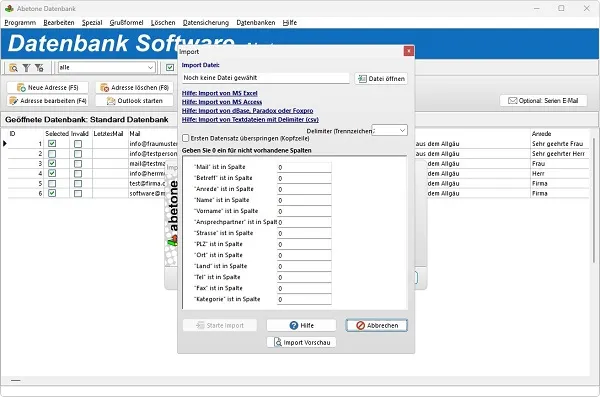The image size is (600, 397).
Task: Click the Import Datei path field
Action: [266, 78]
